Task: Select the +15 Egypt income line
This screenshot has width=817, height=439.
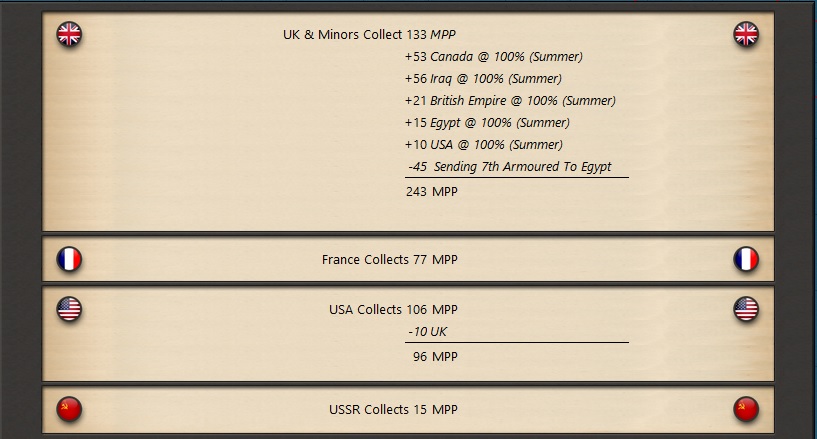Action: tap(487, 123)
